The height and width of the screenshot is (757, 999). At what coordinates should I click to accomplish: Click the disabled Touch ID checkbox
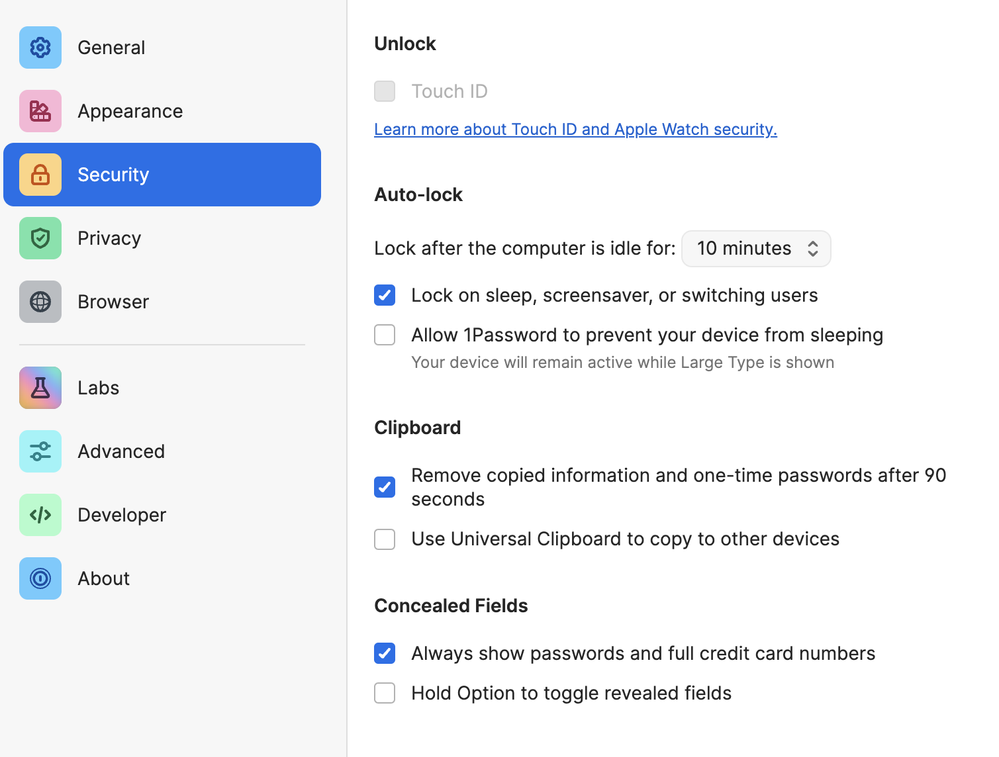point(385,91)
